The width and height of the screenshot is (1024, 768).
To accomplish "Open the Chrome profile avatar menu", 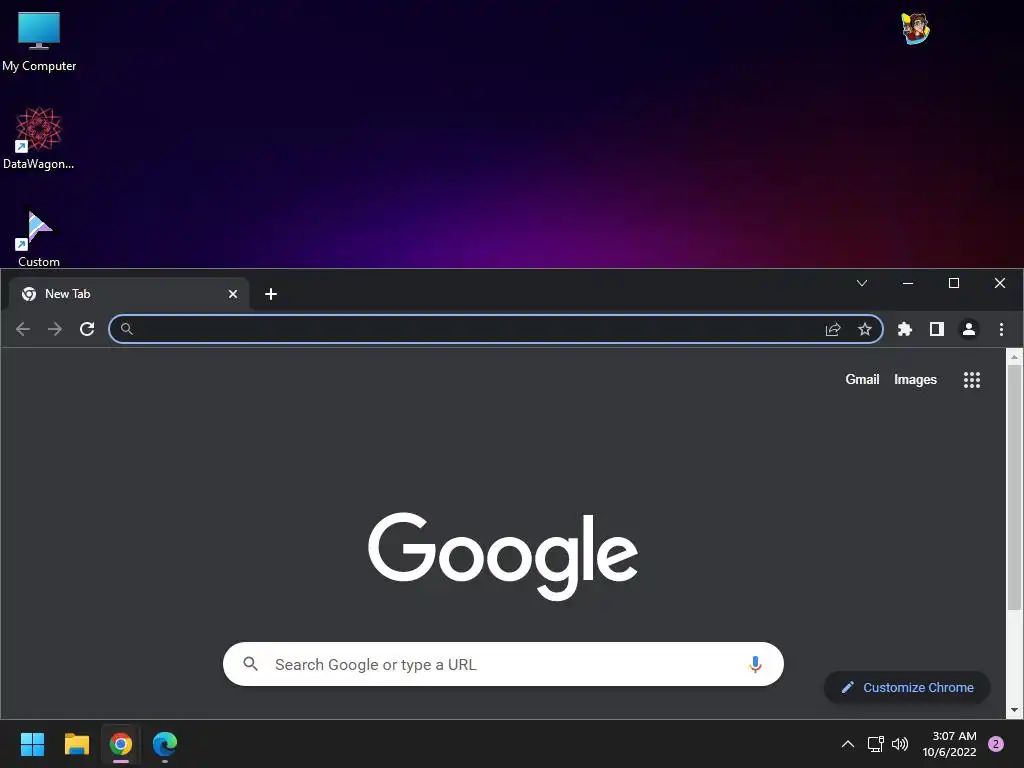I will (x=968, y=329).
